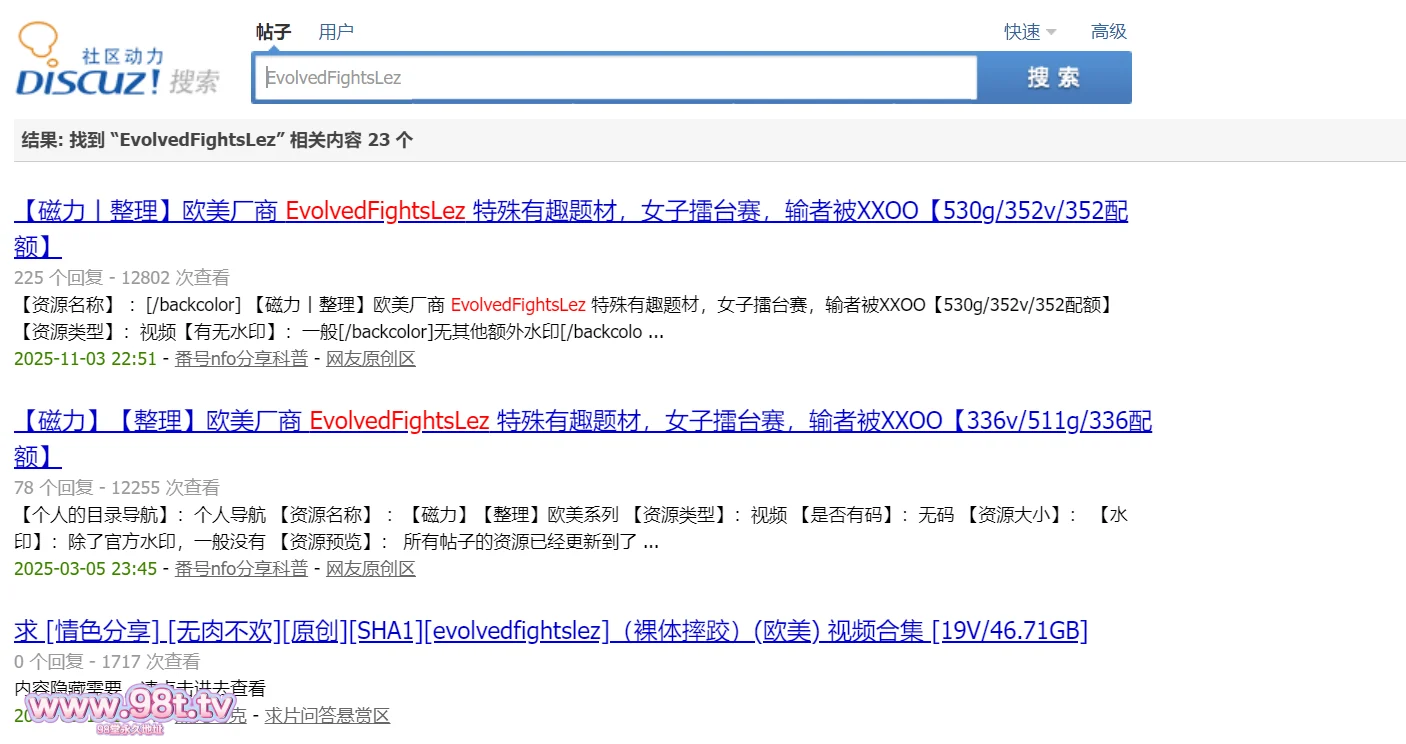Click 番号nfo分享科普 under the first result
This screenshot has width=1406, height=744.
pyautogui.click(x=241, y=359)
